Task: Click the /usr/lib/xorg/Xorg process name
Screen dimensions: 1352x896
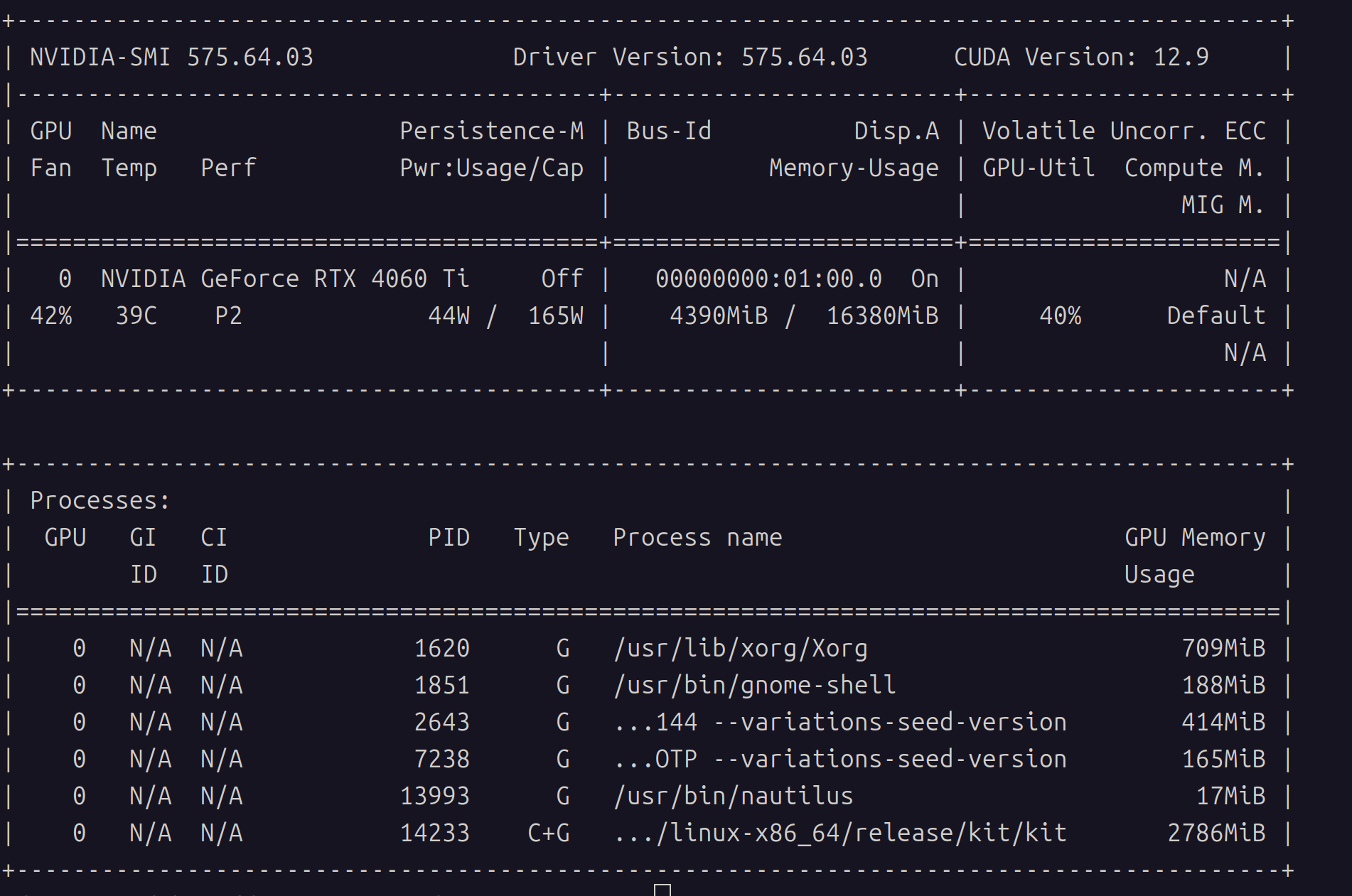Action: pyautogui.click(x=740, y=649)
